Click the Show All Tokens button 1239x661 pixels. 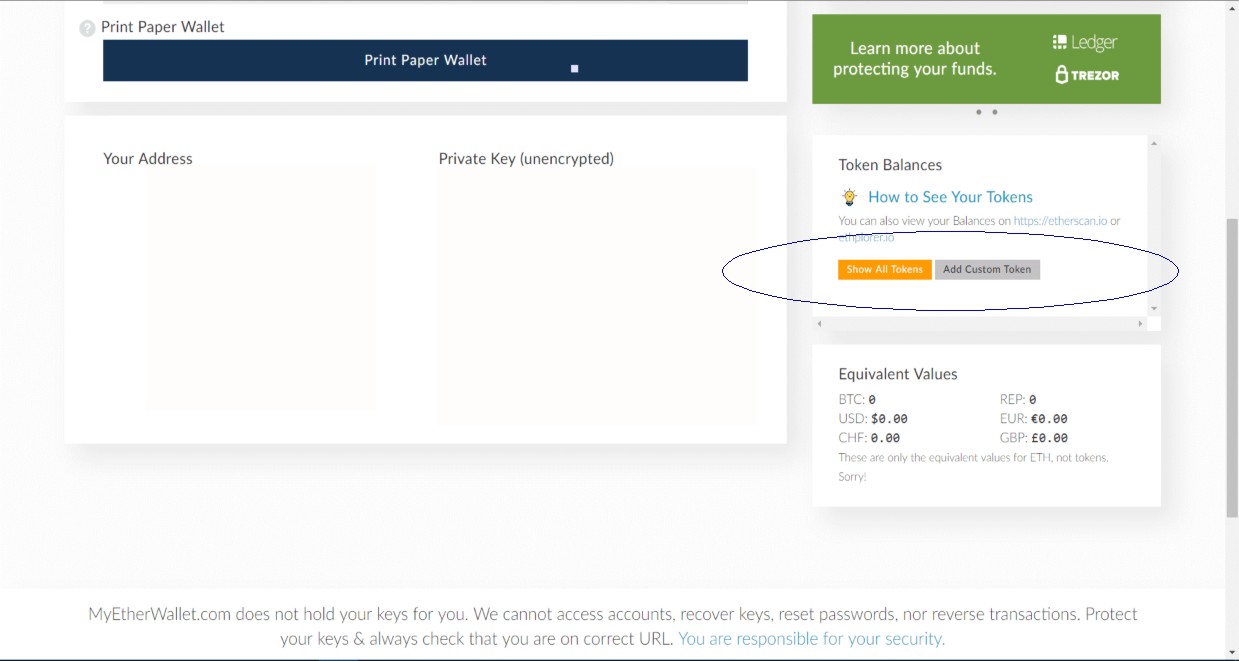coord(885,269)
